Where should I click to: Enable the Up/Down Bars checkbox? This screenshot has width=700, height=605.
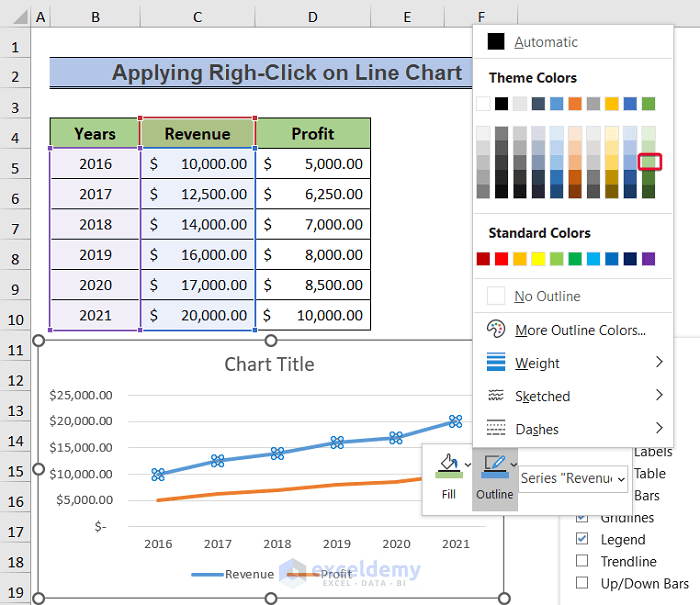coord(582,583)
